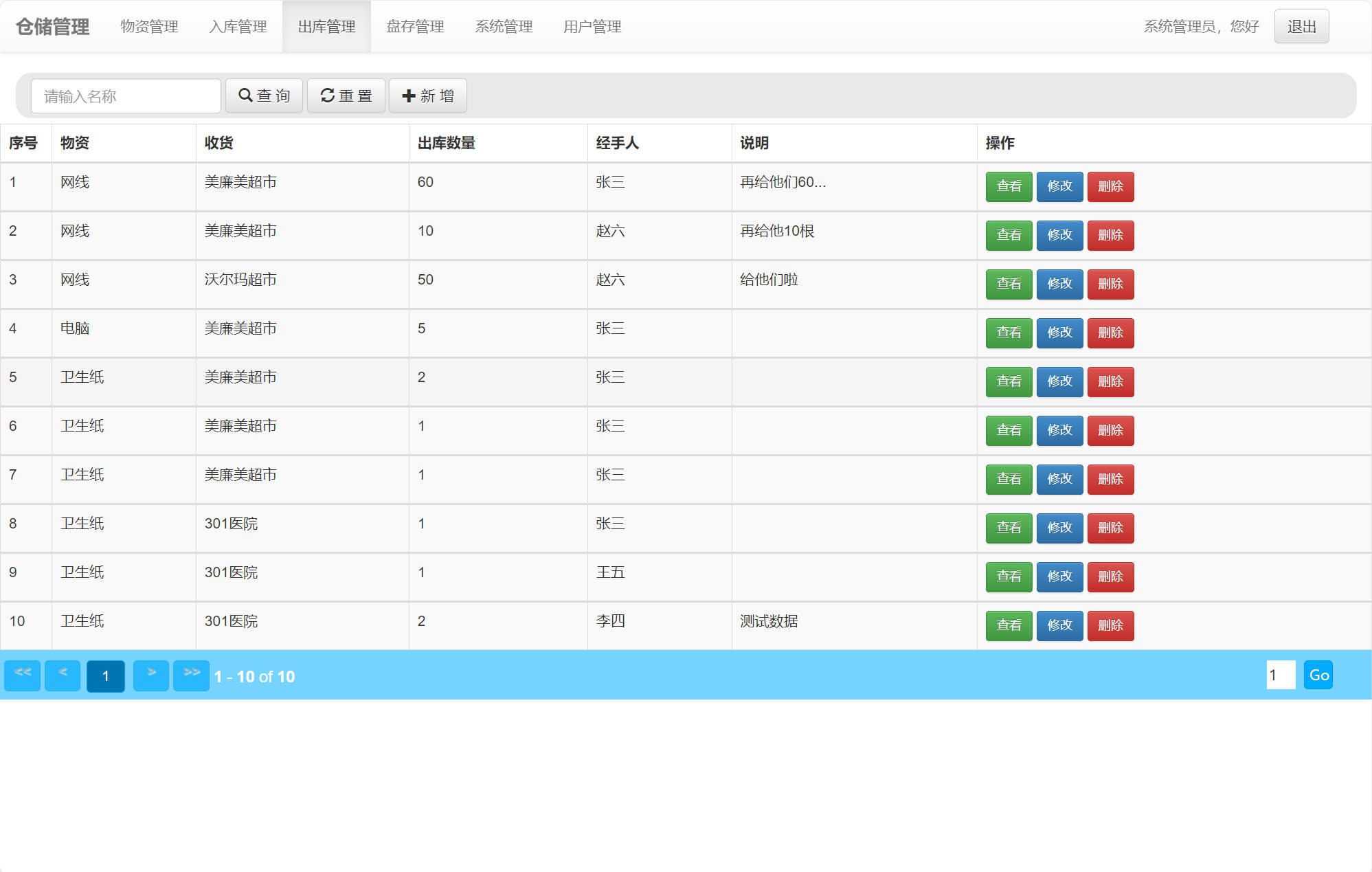1372x872 pixels.
Task: Open the 系统管理 tab
Action: 503,26
